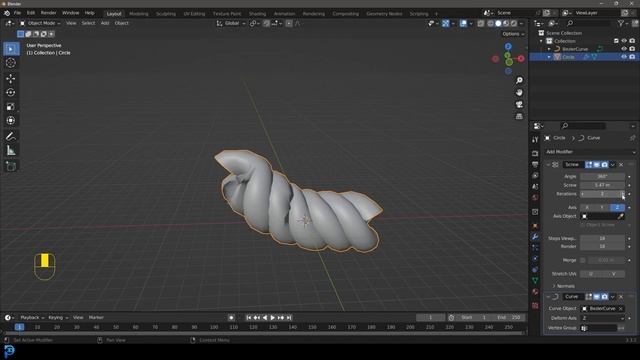This screenshot has width=640, height=360.
Task: Open the Object Data properties tab
Action: click(x=535, y=281)
